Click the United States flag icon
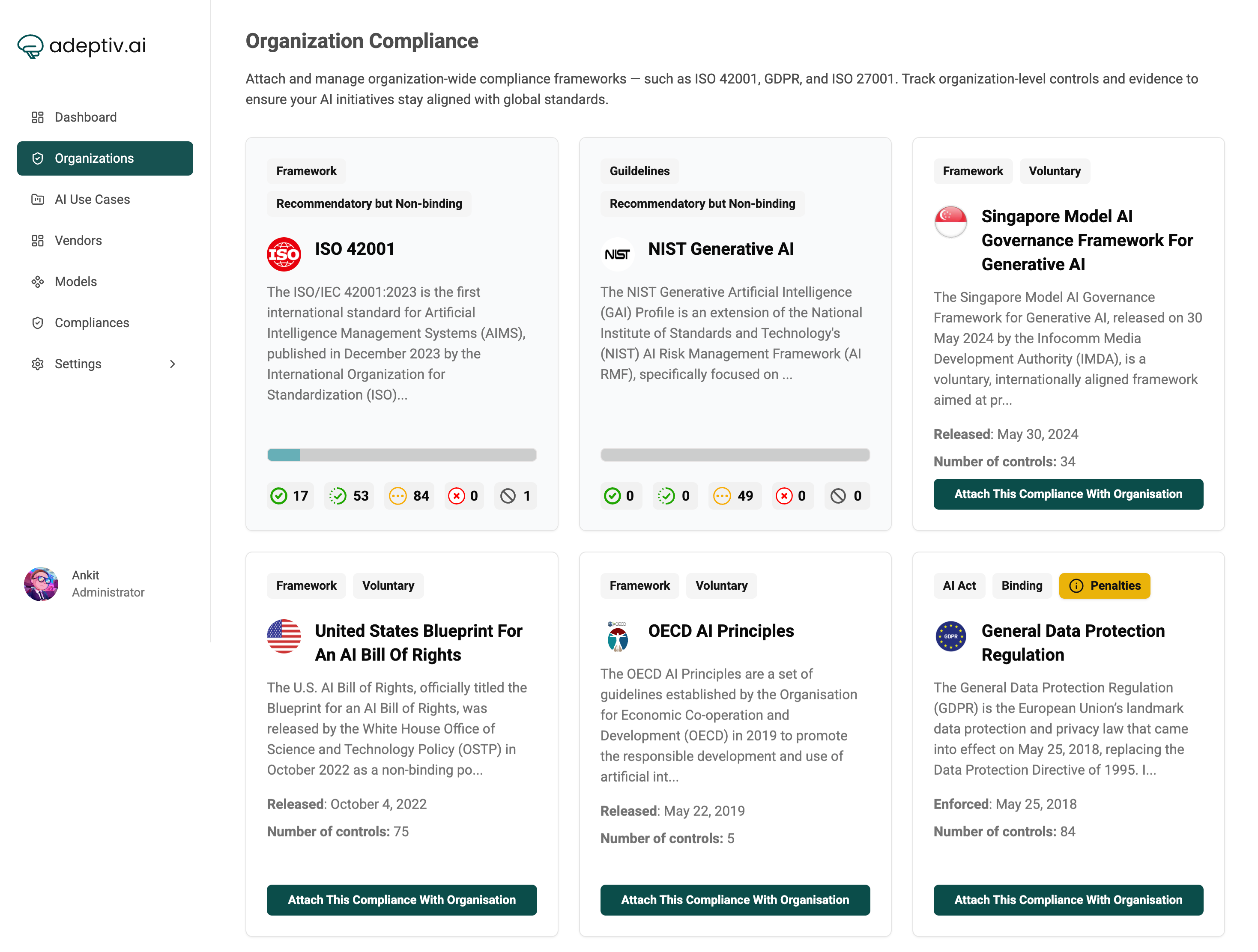 [x=284, y=636]
